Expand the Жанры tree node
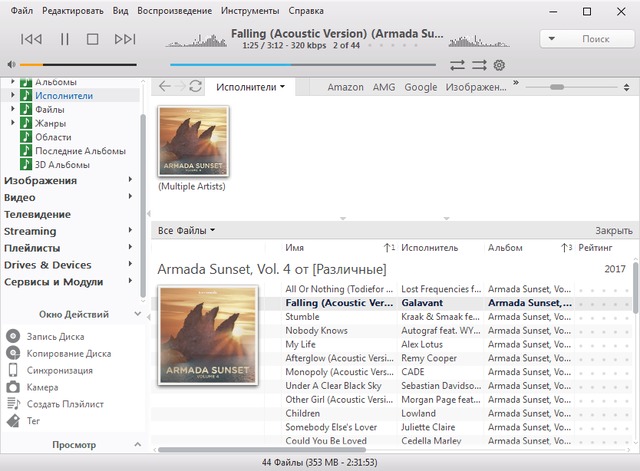Viewport: 640px width, 471px height. tap(13, 123)
